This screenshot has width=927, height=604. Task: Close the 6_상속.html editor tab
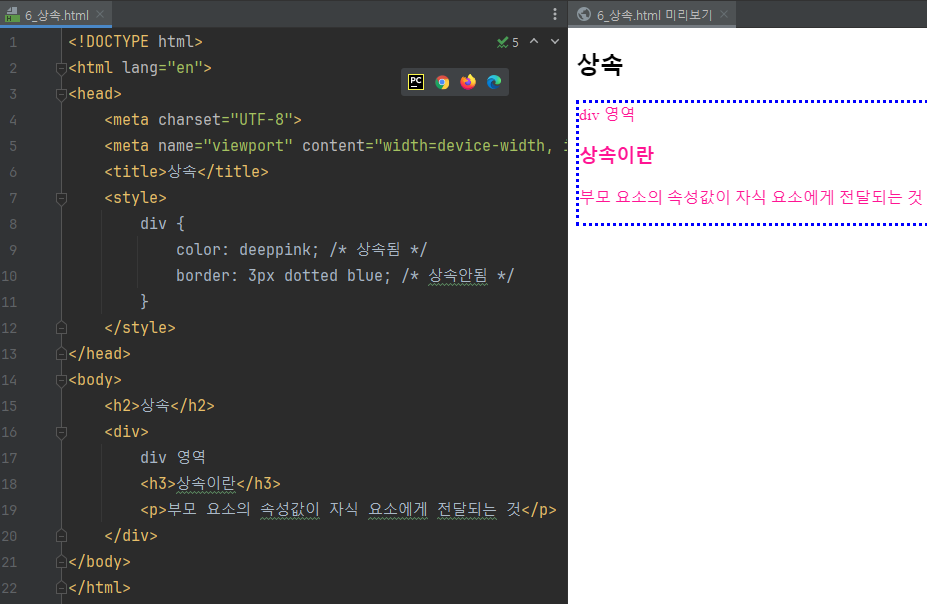[100, 14]
